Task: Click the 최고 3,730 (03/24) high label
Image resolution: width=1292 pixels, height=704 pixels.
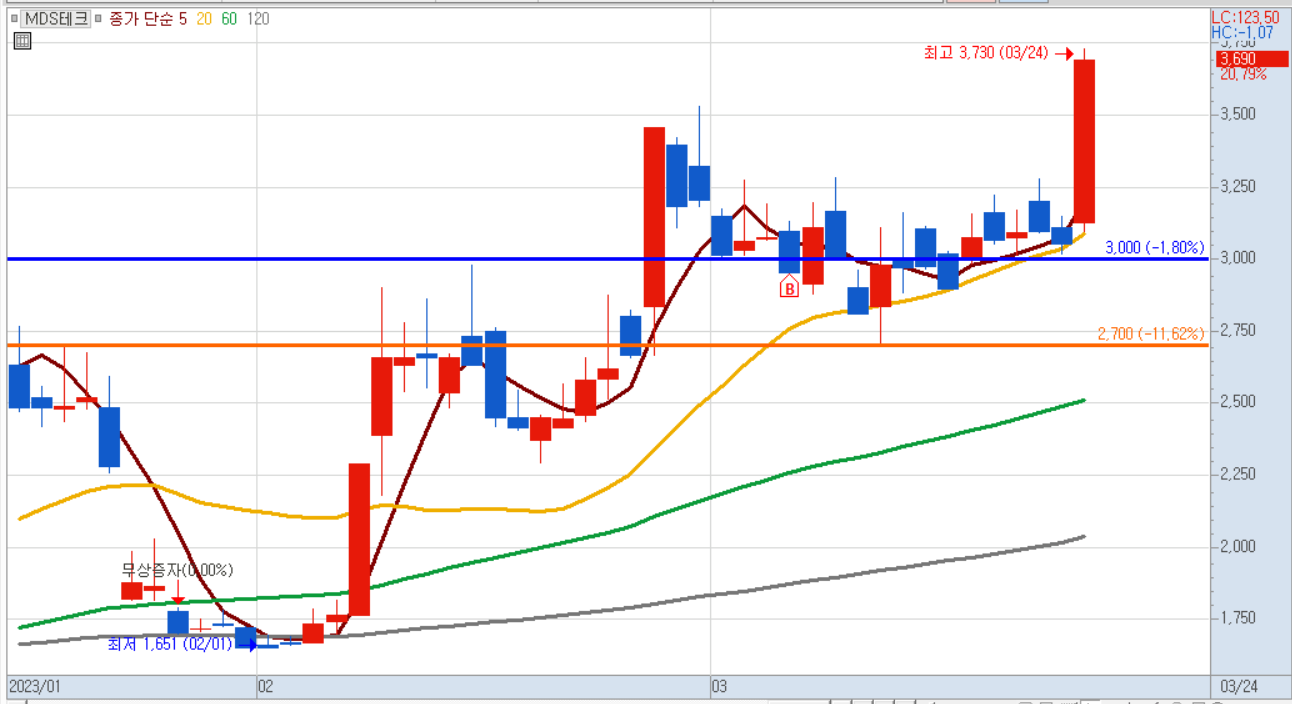Action: tap(986, 53)
